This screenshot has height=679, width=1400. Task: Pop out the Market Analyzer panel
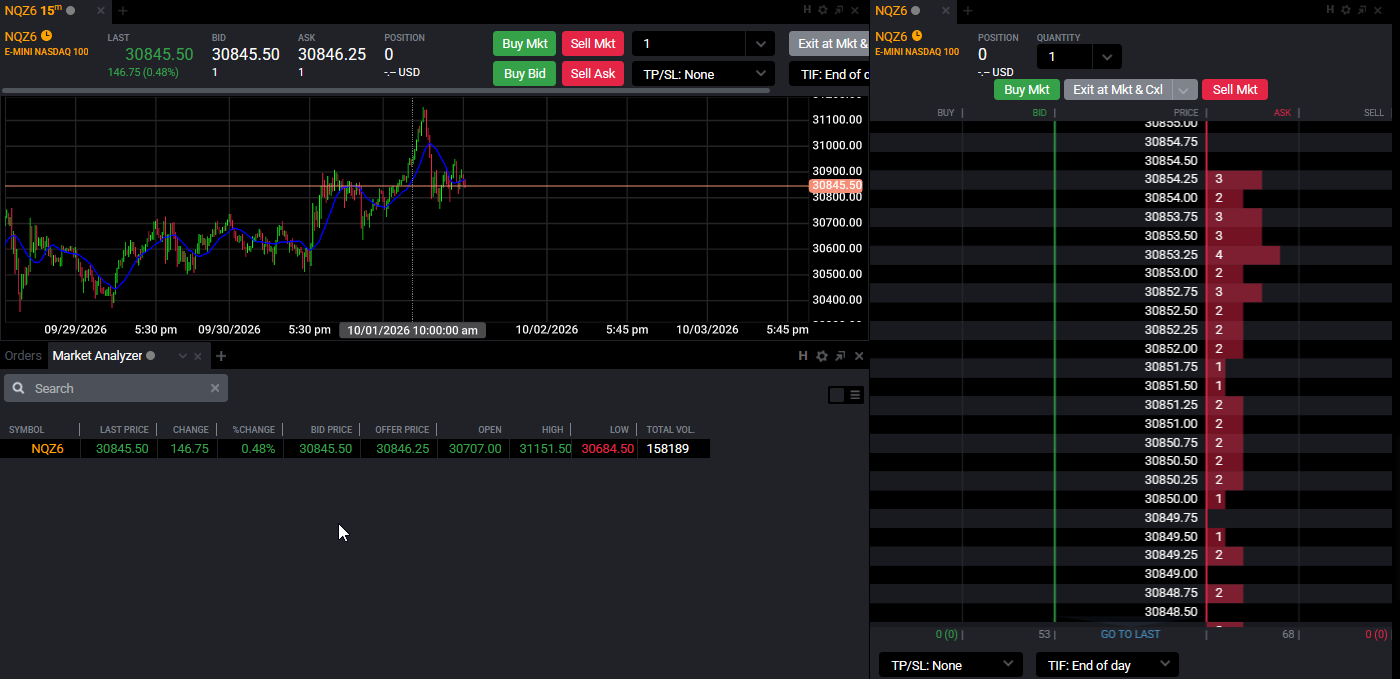[x=840, y=356]
